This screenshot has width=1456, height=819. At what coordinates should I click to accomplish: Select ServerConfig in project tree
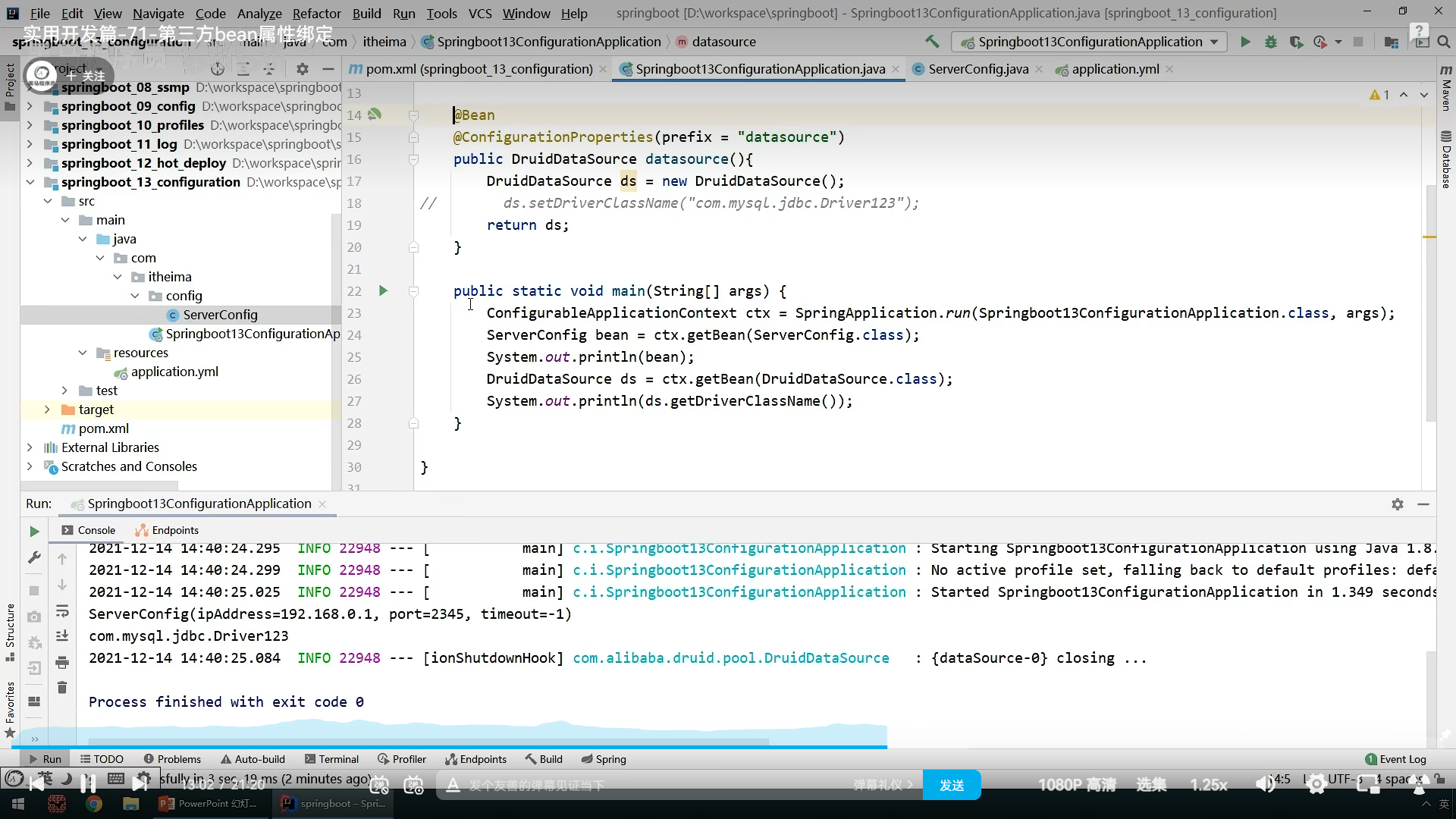click(x=220, y=315)
